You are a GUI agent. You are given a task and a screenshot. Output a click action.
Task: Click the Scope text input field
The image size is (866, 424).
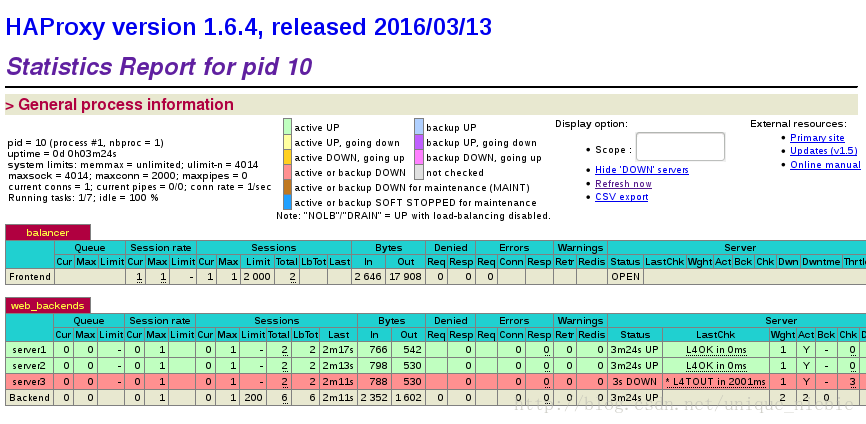[x=680, y=147]
